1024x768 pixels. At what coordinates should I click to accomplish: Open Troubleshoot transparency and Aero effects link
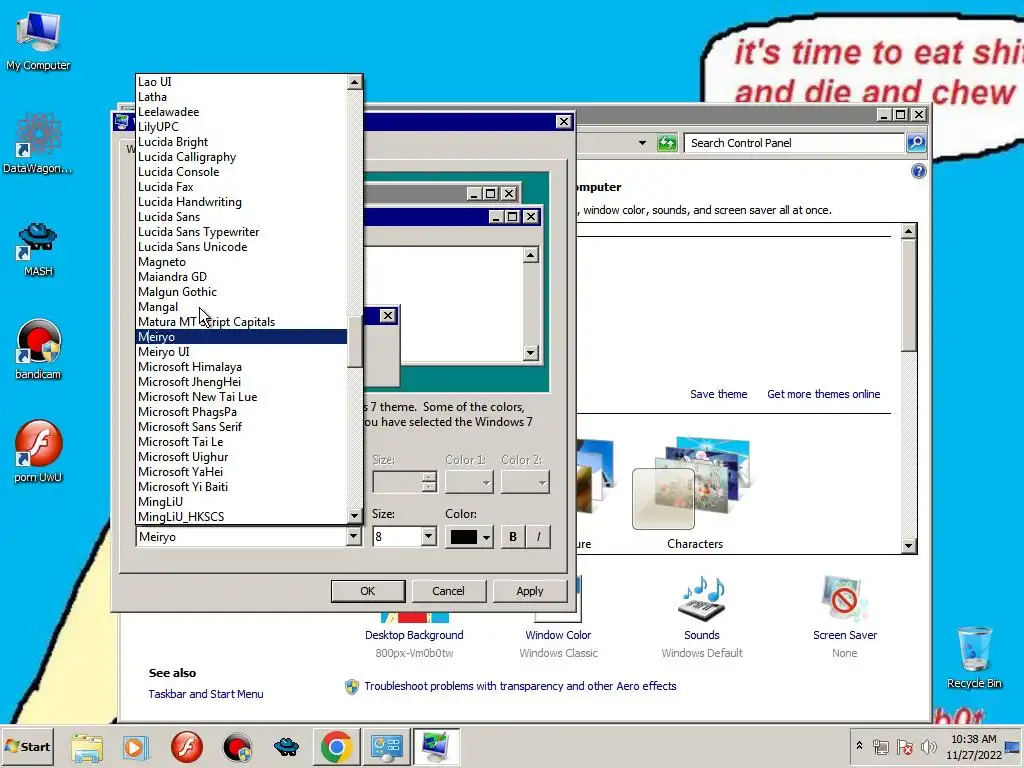(x=520, y=686)
